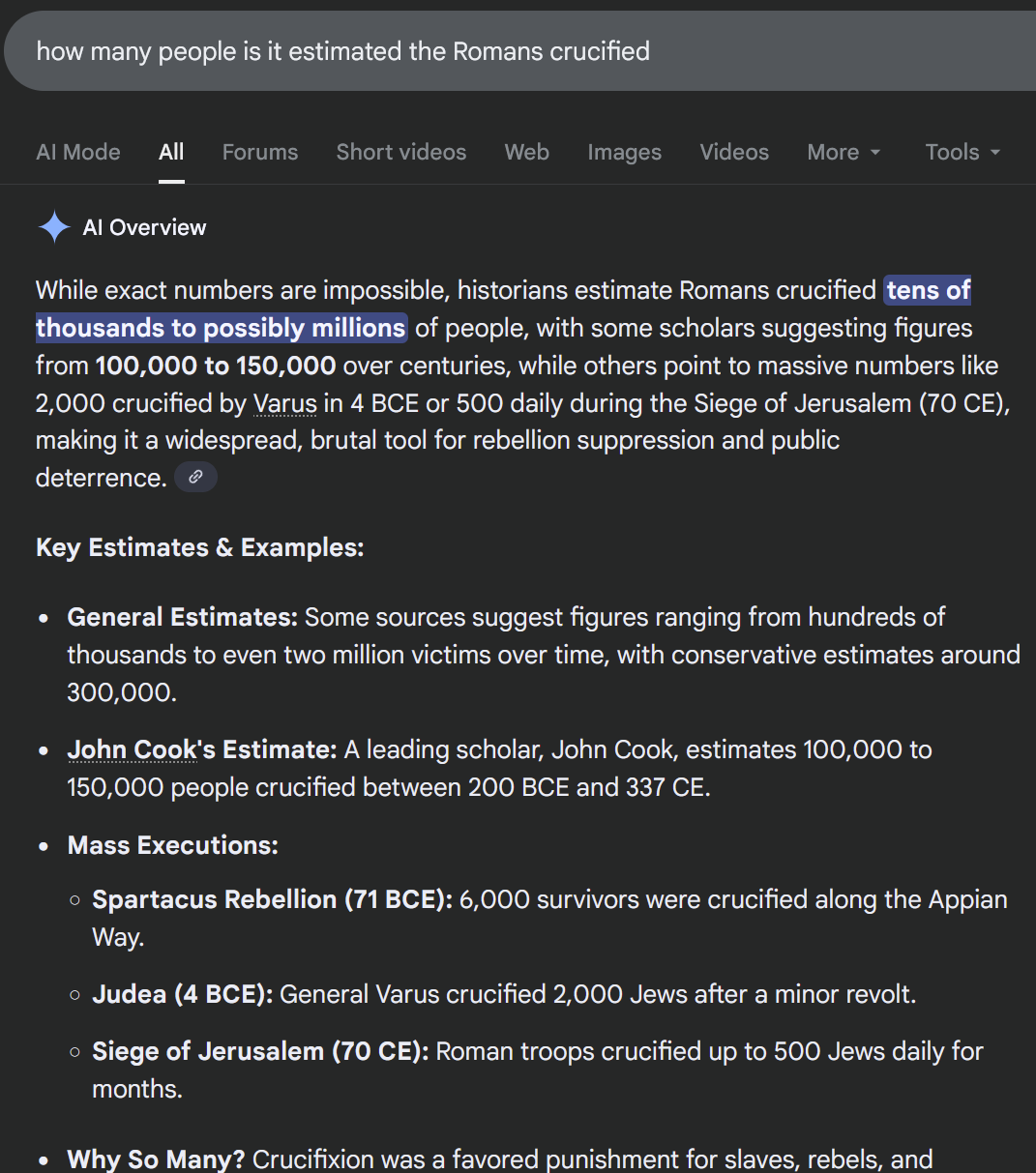The height and width of the screenshot is (1173, 1036).
Task: Open the Short videos tab
Action: tap(400, 152)
